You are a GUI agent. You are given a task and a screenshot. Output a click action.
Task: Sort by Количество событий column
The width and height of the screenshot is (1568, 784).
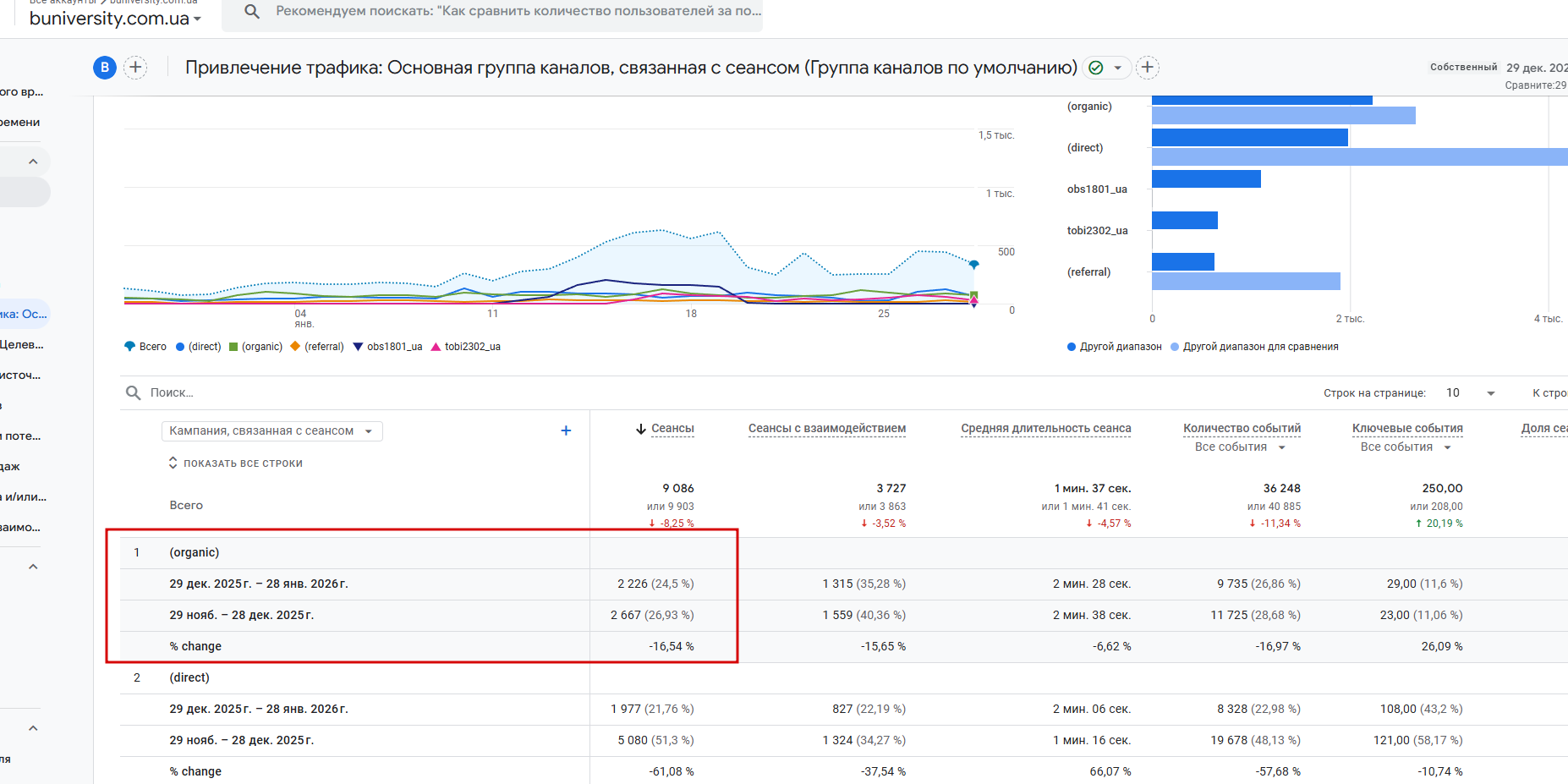1242,429
